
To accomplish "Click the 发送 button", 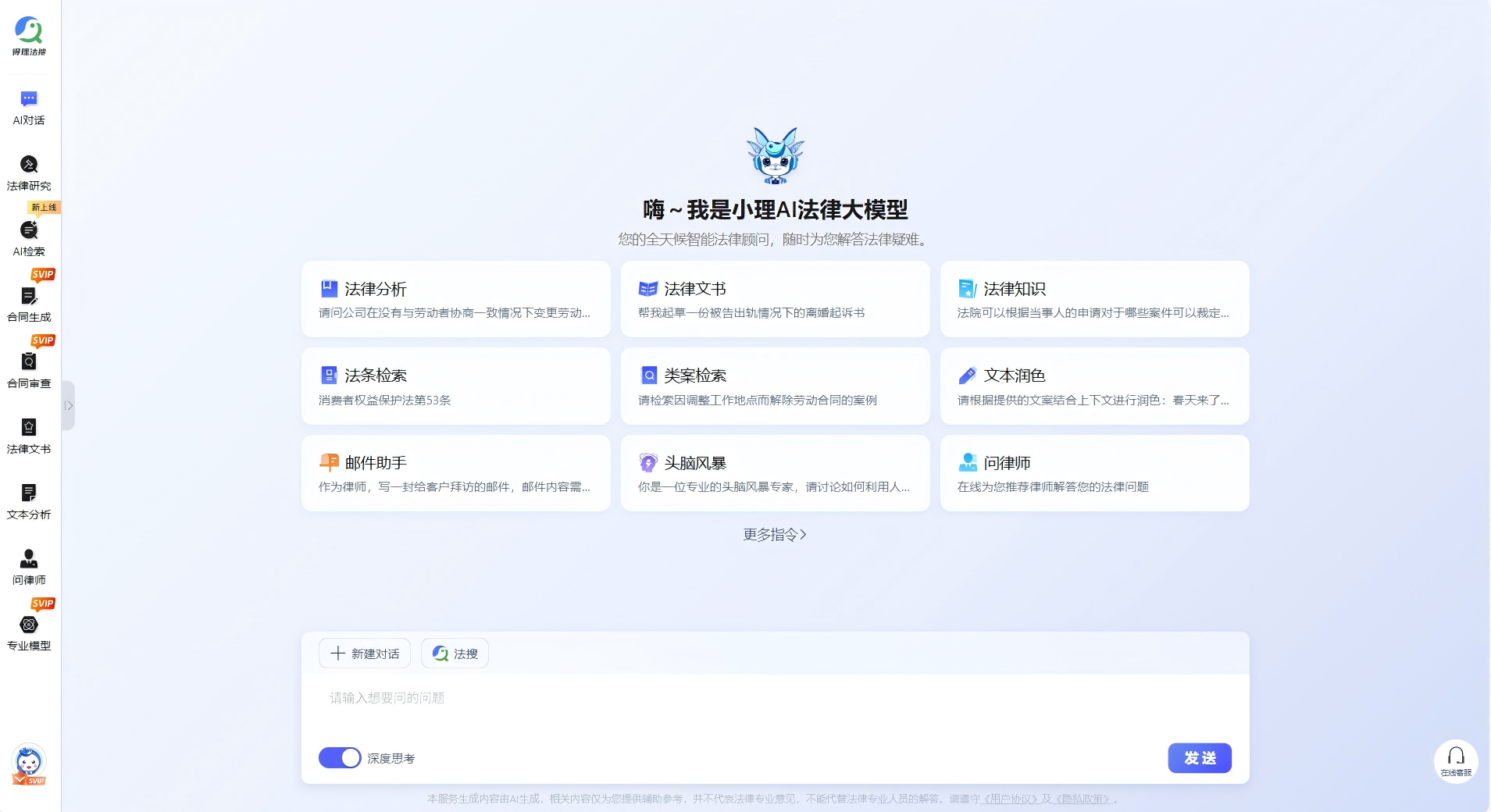I will tap(1199, 758).
